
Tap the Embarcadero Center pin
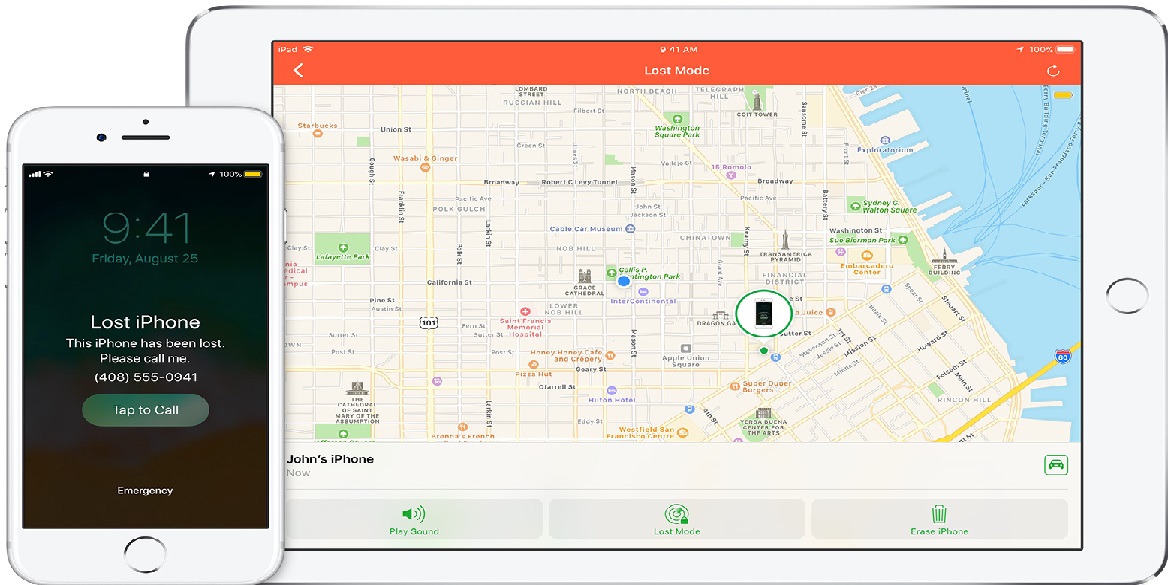point(866,256)
